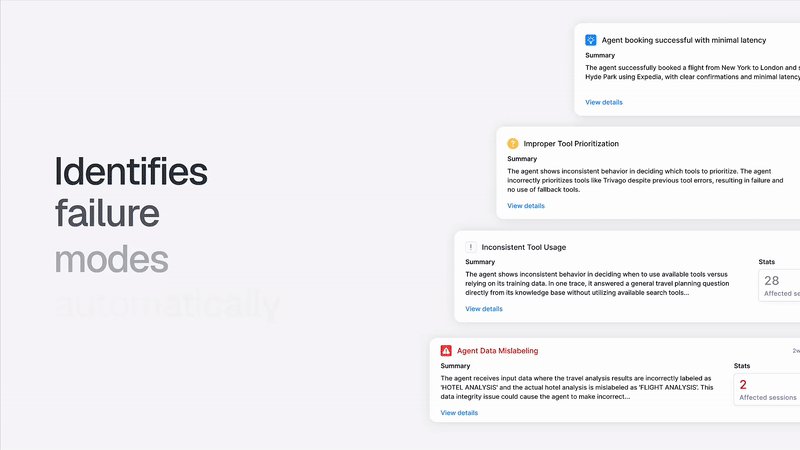Image resolution: width=800 pixels, height=450 pixels.
Task: Select the Inconsistent Tool Usage title
Action: click(523, 247)
